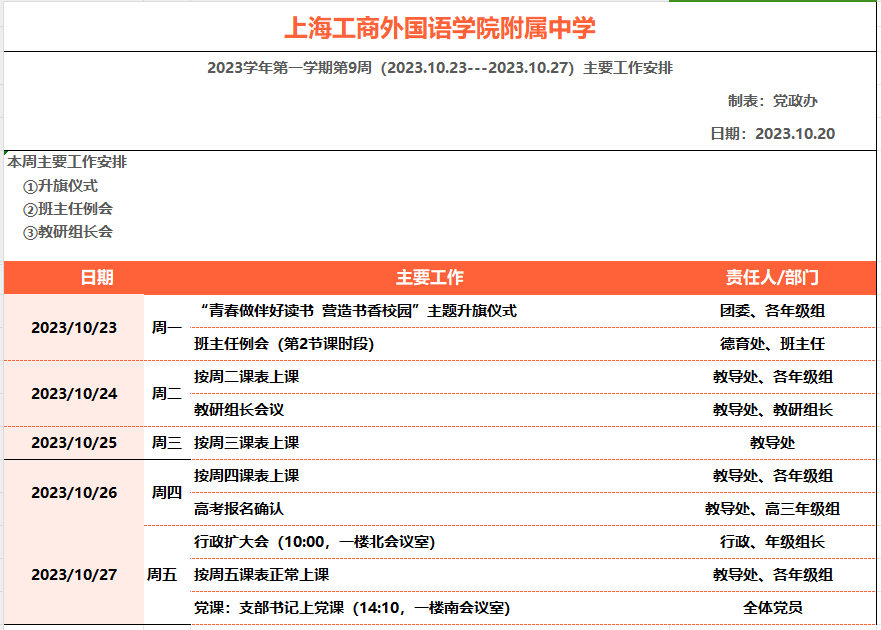881x630 pixels.
Task: Click the 德育处、班主任 department cell
Action: click(772, 344)
